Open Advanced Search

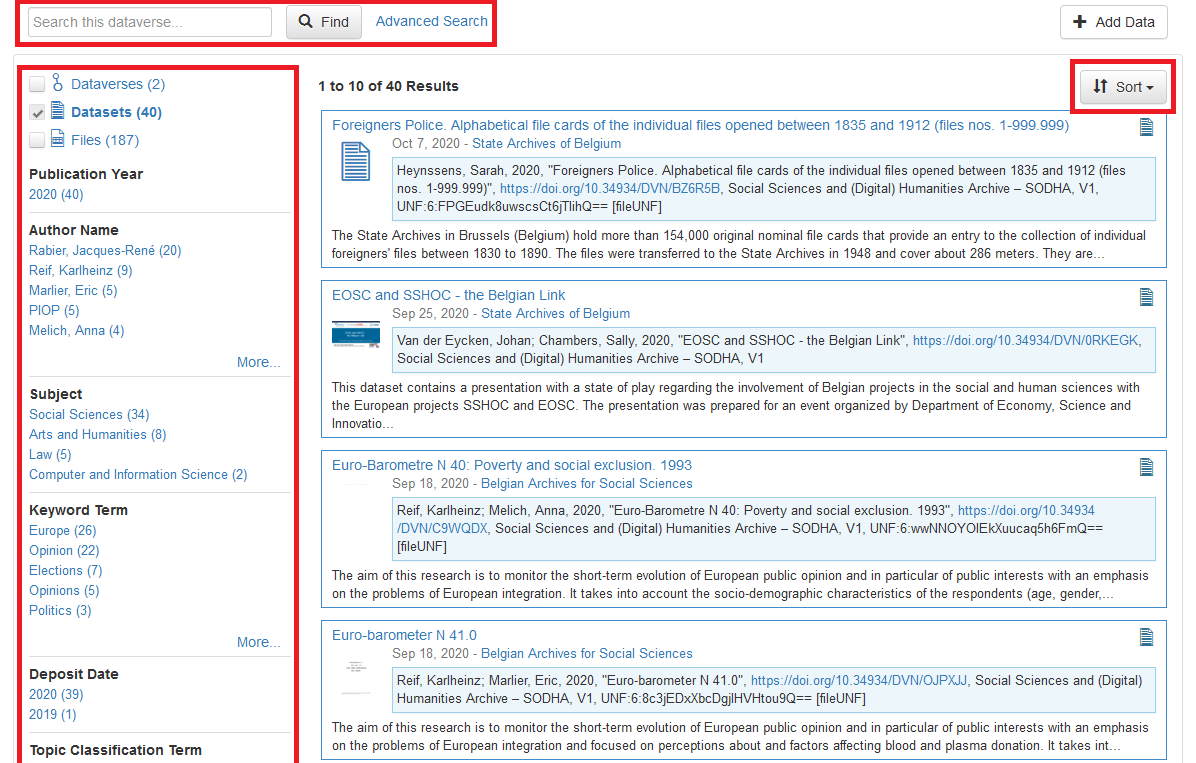coord(431,21)
